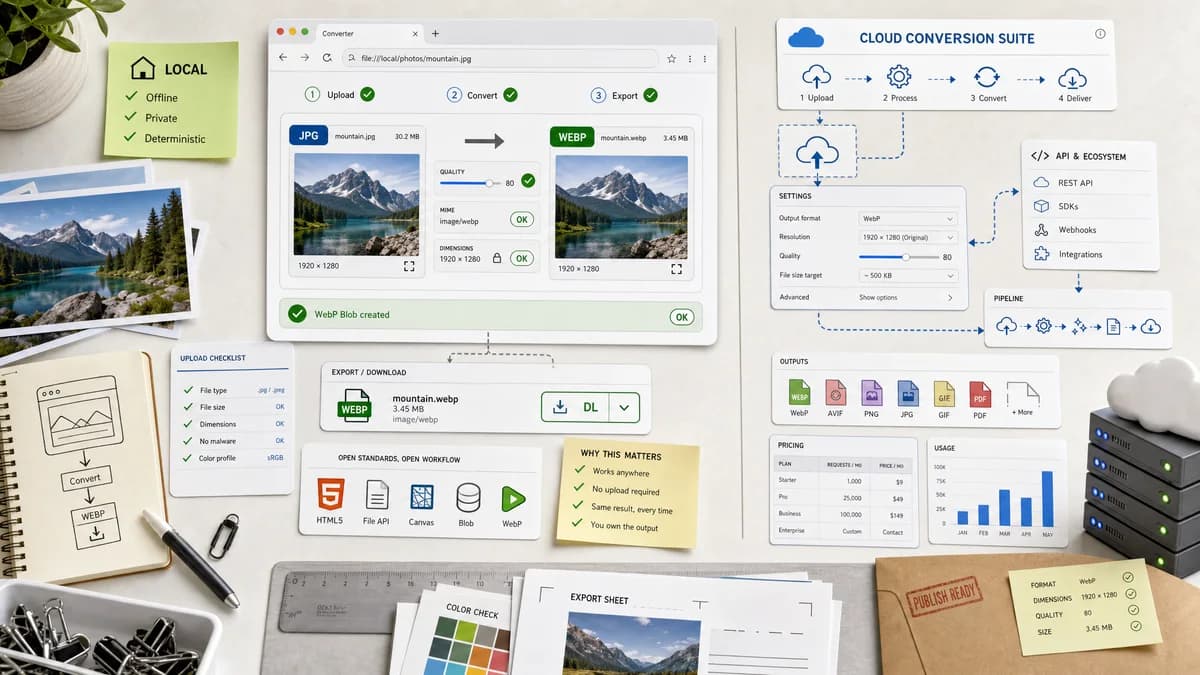Expand the mountain.jpg preview to fullscreen

[409, 267]
